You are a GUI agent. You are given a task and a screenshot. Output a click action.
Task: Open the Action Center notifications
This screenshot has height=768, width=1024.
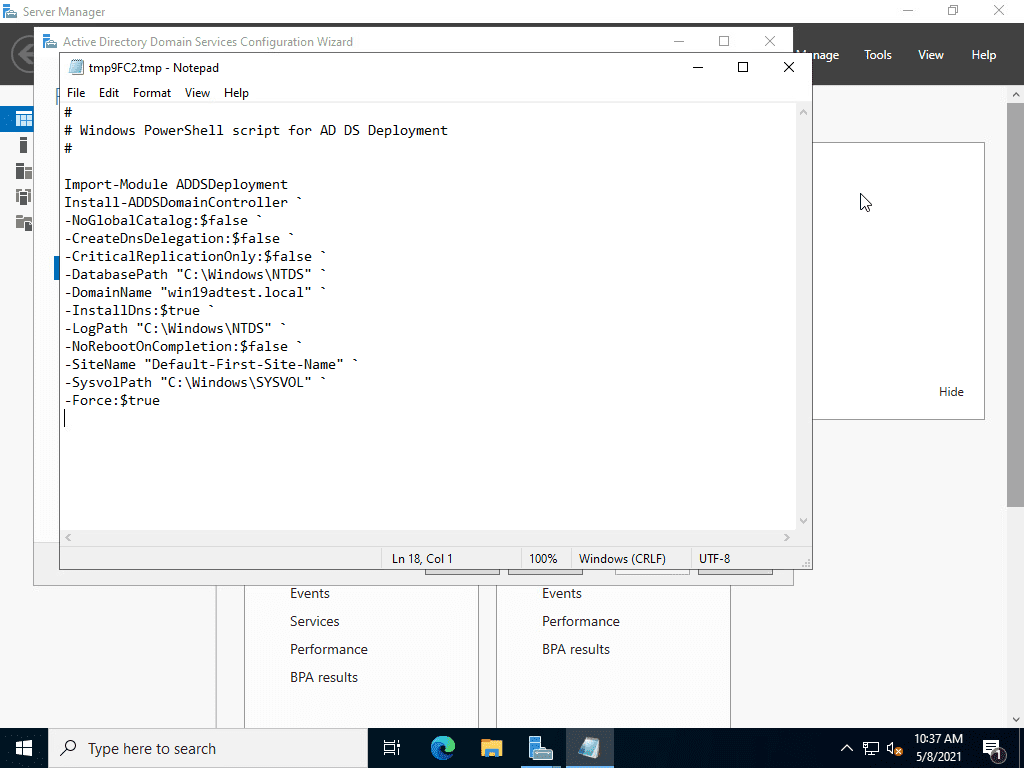[x=993, y=748]
